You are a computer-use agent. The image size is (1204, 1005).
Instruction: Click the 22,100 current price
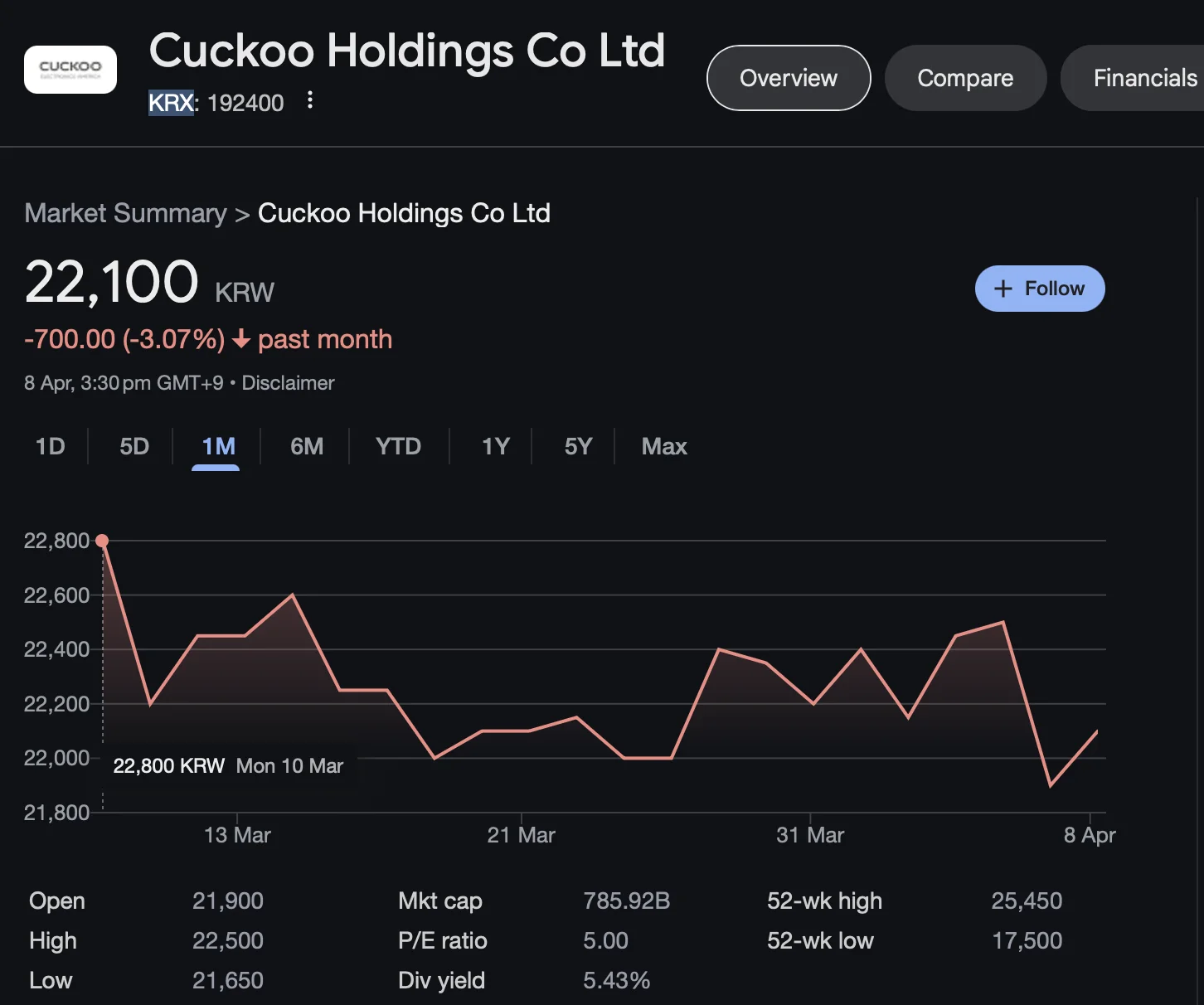(111, 282)
